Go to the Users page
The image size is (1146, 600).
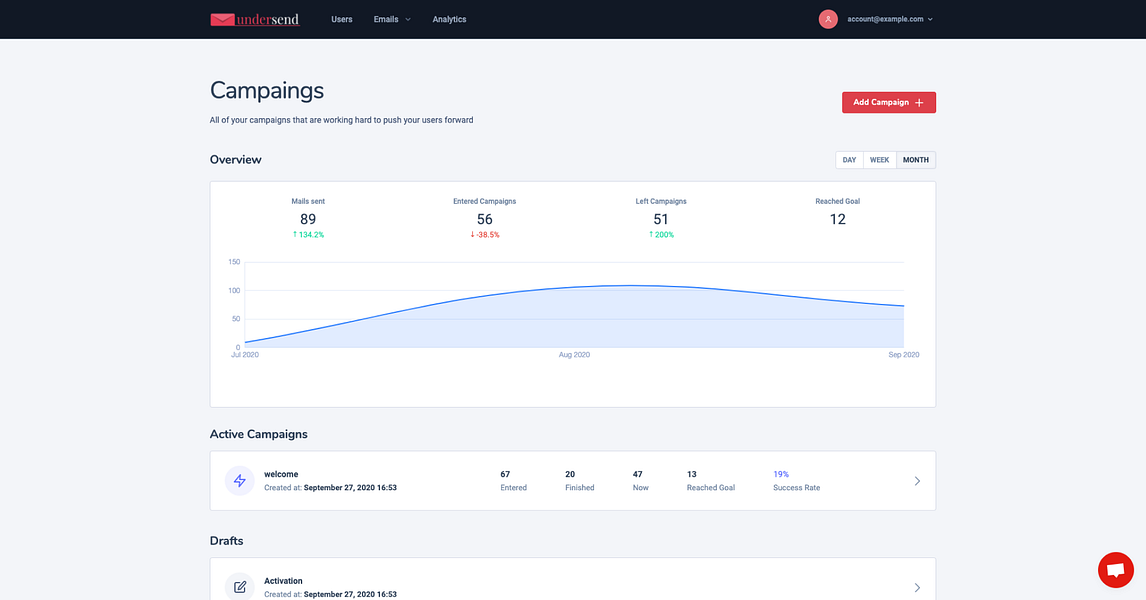pos(341,20)
